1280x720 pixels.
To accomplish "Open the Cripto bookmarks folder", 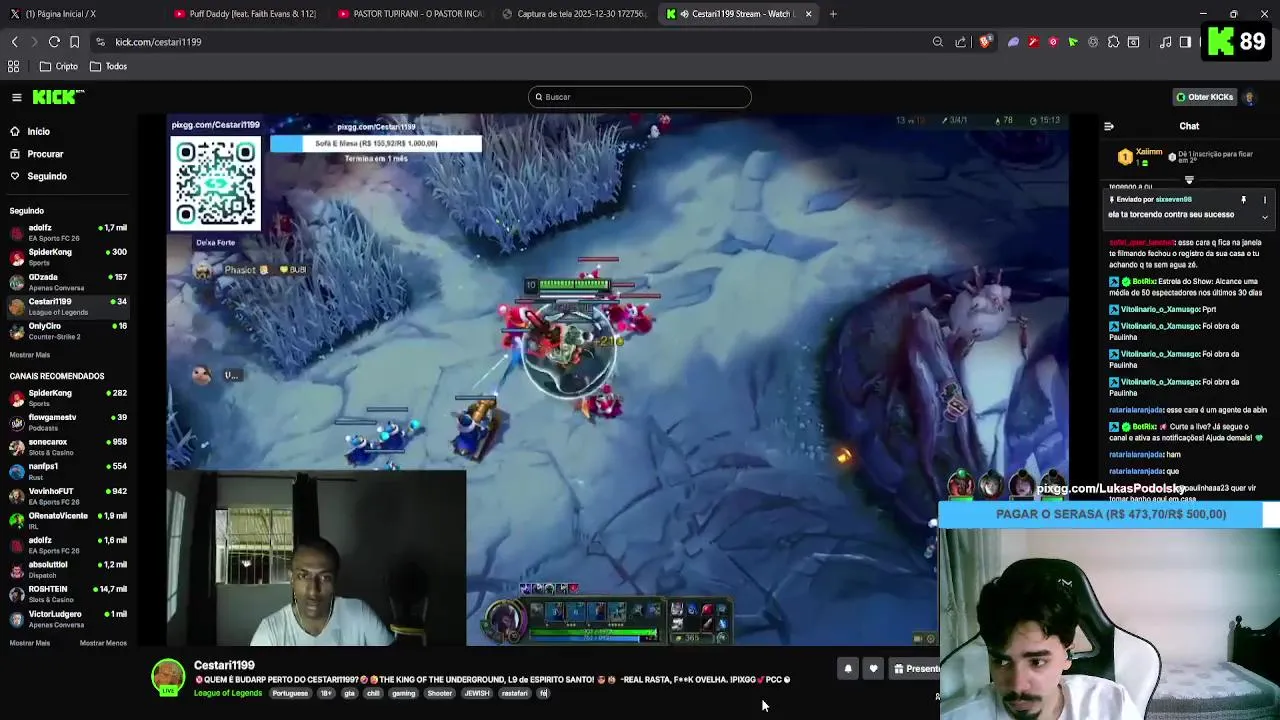I will 59,66.
